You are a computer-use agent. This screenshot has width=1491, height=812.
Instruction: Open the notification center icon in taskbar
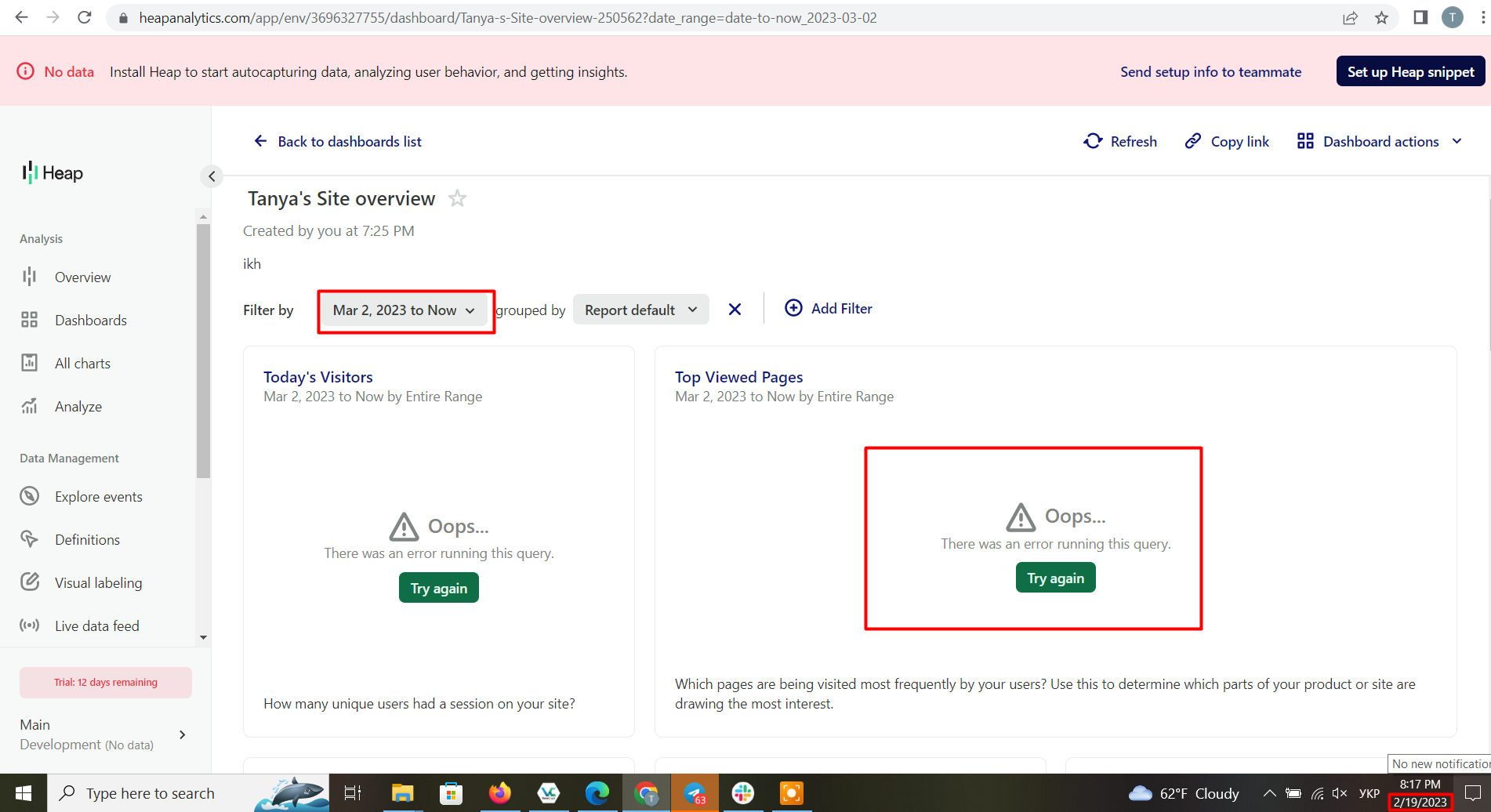(x=1473, y=793)
